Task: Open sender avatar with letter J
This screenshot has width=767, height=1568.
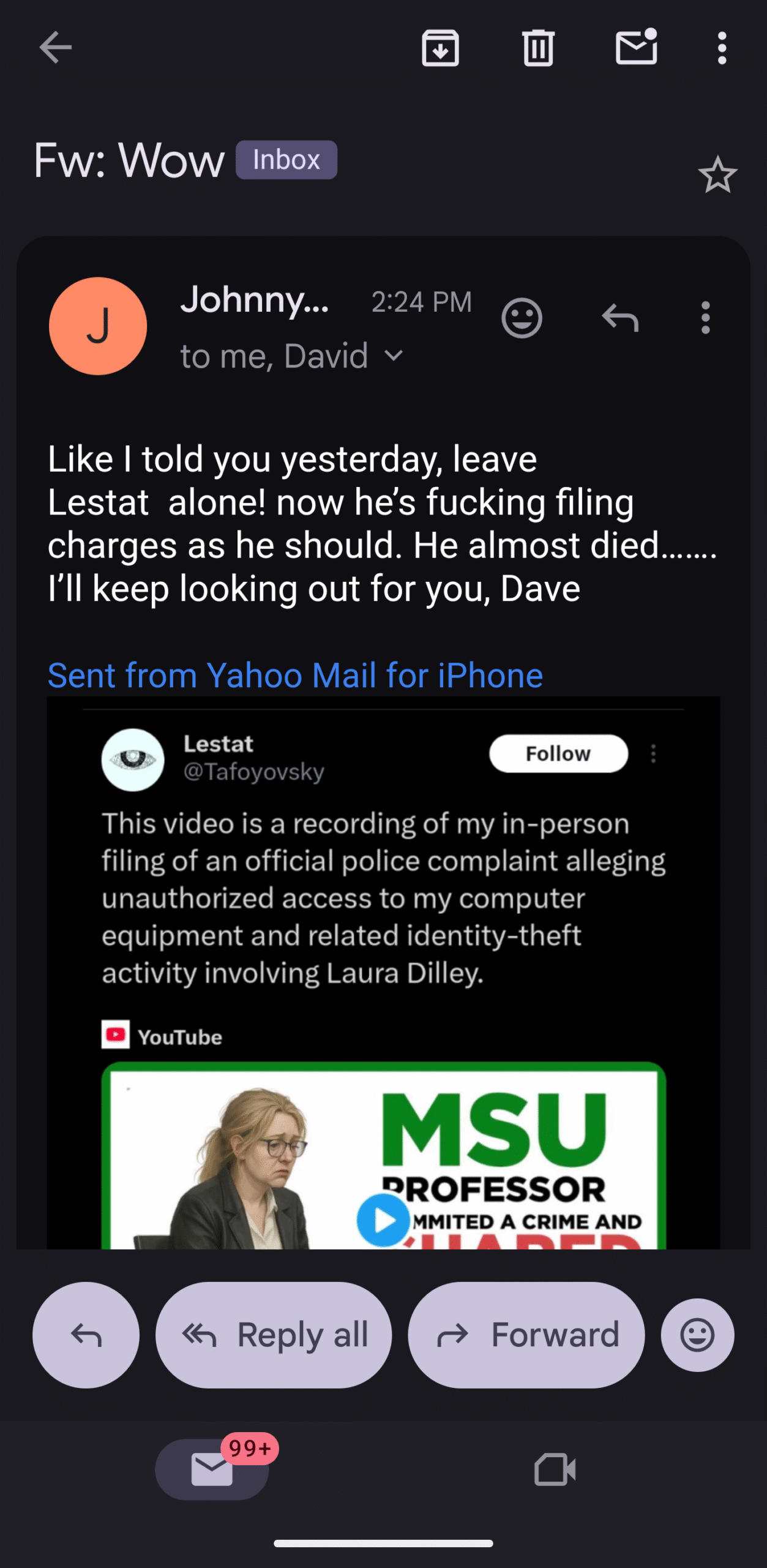Action: point(98,326)
